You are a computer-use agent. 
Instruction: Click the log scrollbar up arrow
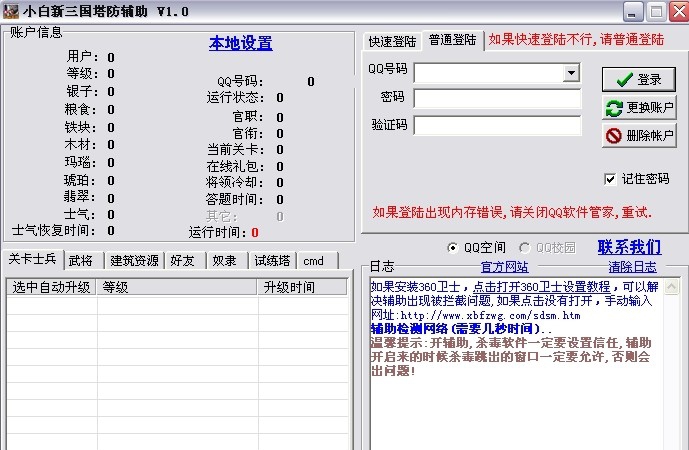671,287
